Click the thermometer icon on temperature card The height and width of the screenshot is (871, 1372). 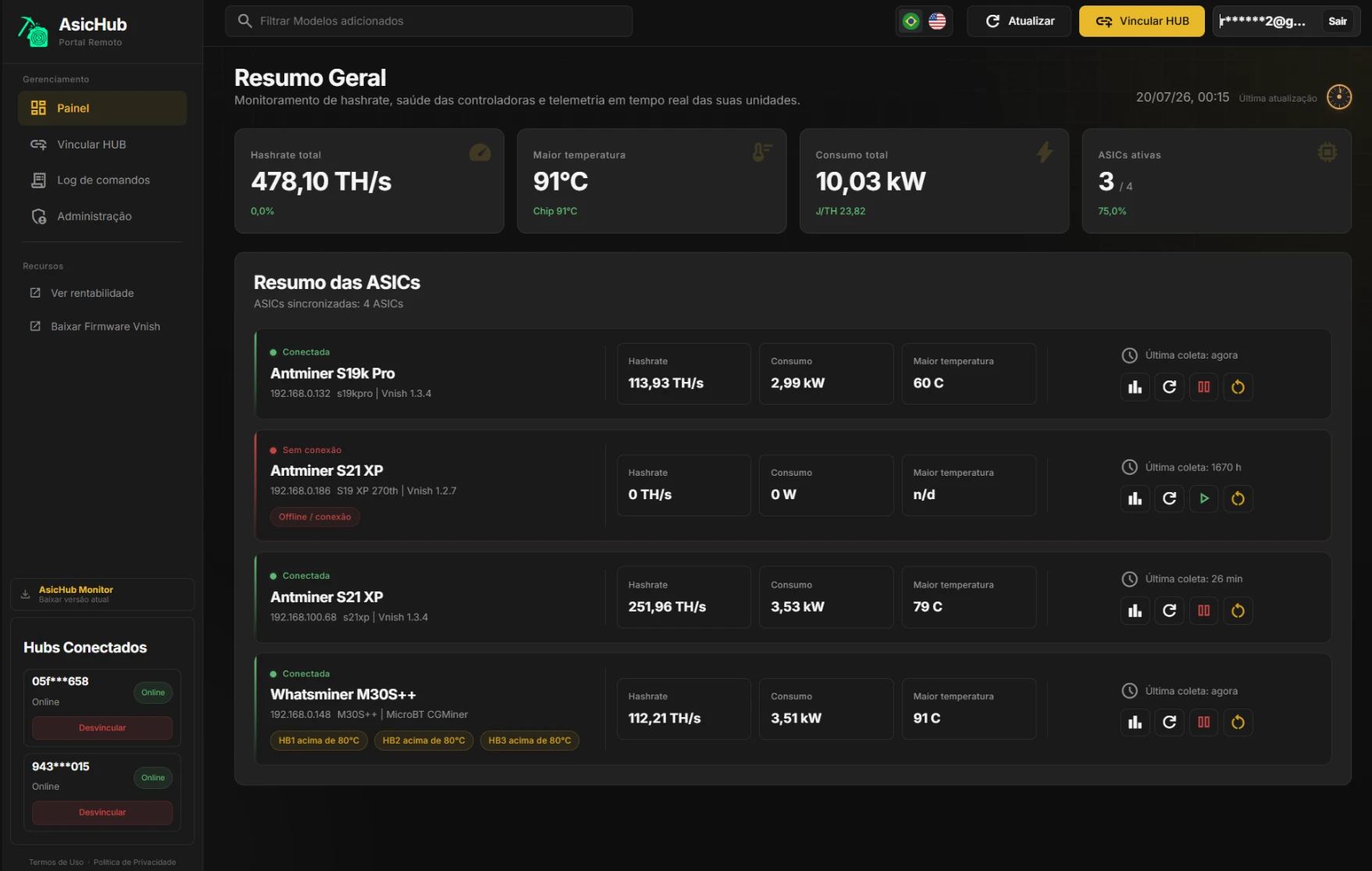[762, 152]
